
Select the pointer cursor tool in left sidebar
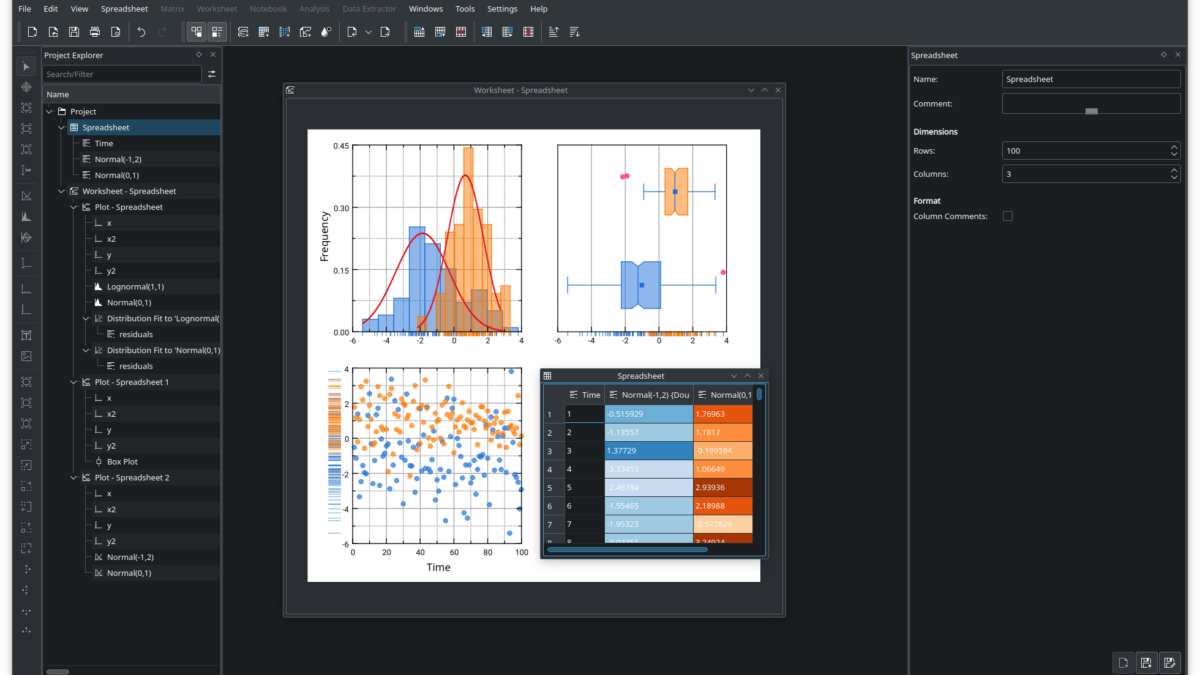(26, 66)
